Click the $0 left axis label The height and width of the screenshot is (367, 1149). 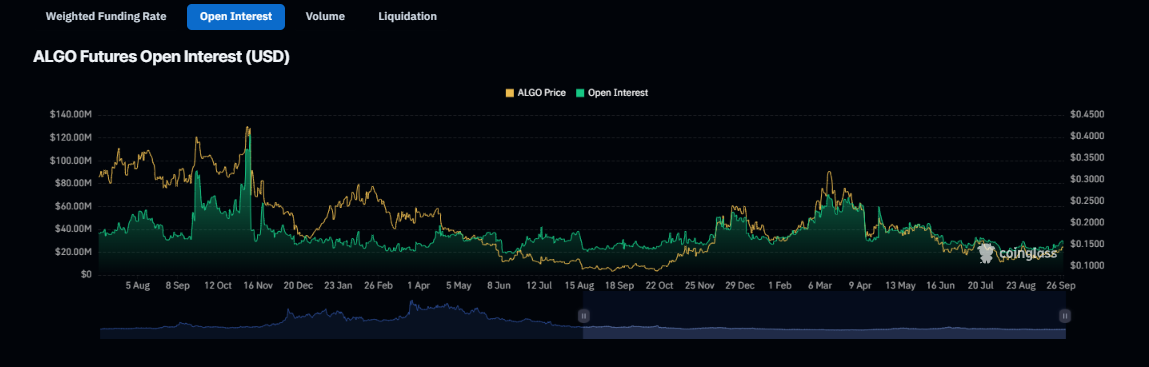(85, 275)
